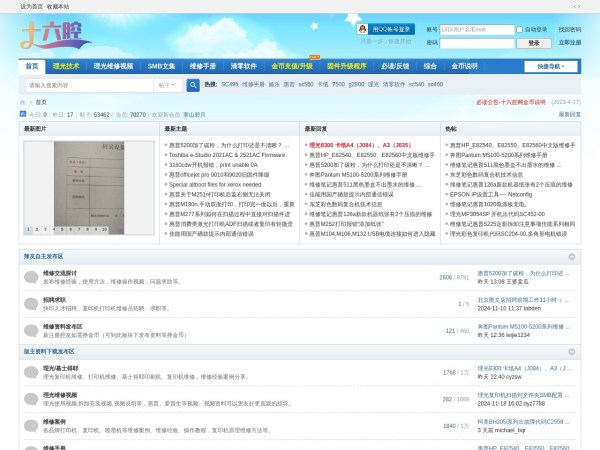Click the 登录 login button
Viewport: 600px width, 450px height.
[533, 43]
